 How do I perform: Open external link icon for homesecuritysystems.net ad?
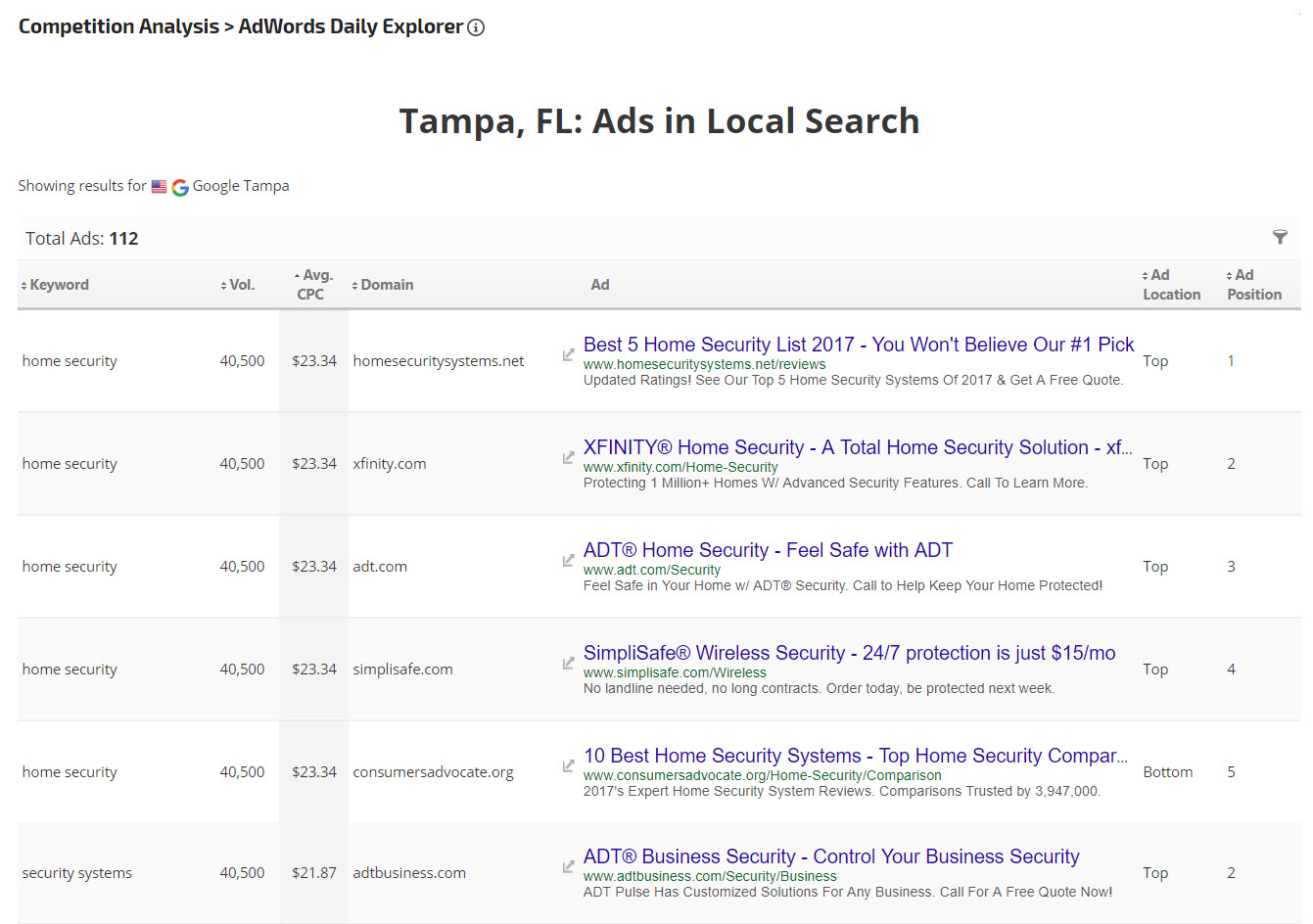click(568, 354)
